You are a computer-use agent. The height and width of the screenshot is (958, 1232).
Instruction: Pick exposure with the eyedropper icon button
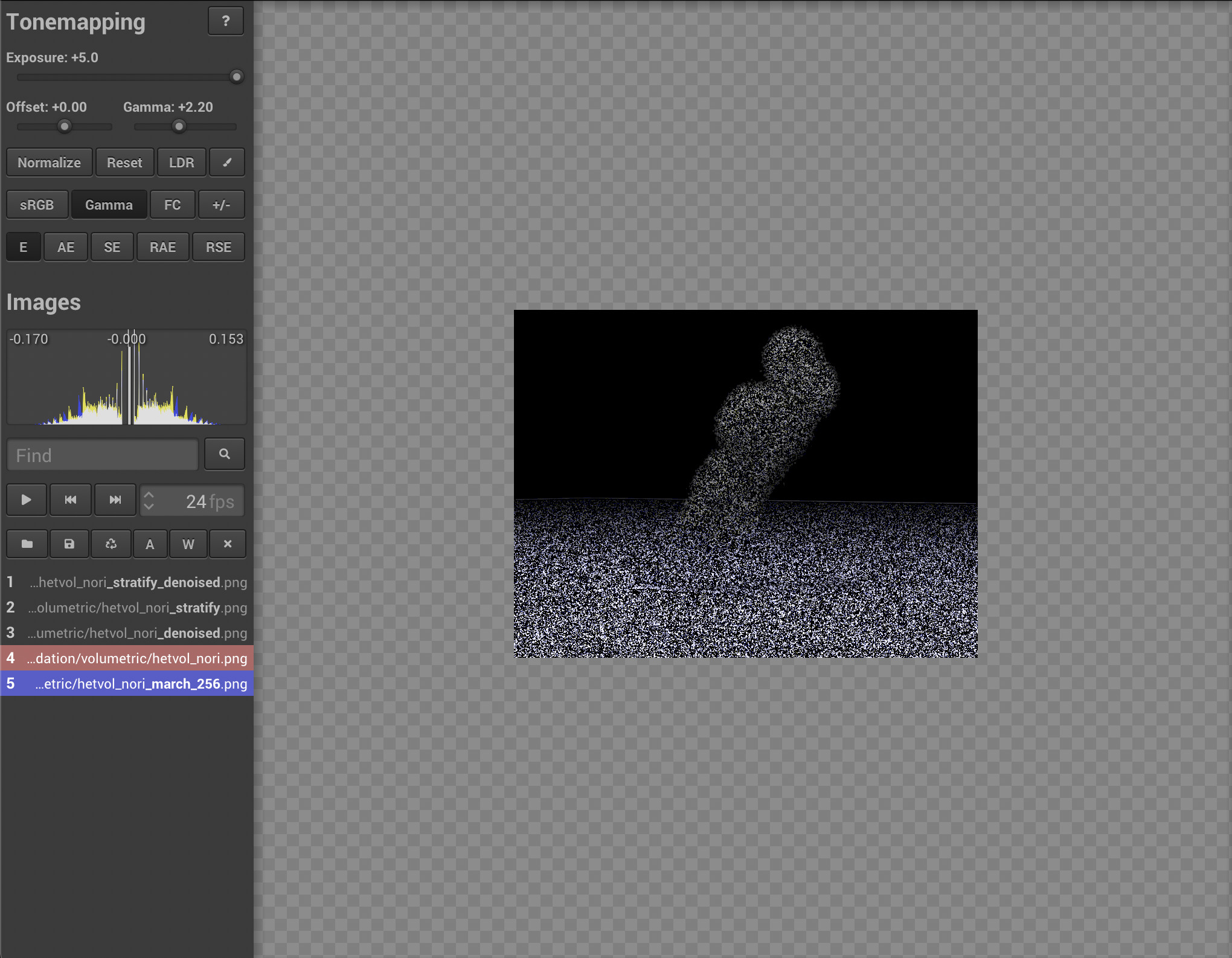(227, 162)
